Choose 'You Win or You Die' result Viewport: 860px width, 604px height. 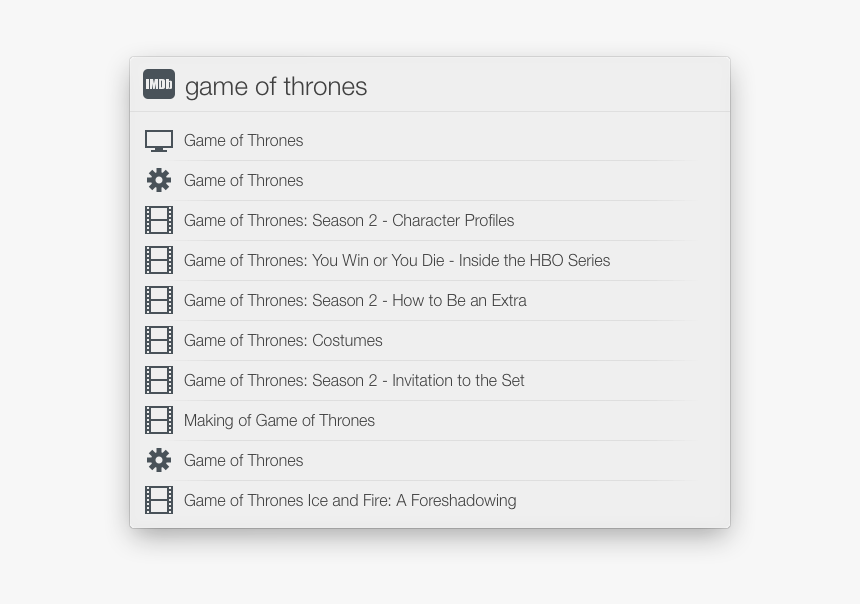(397, 261)
